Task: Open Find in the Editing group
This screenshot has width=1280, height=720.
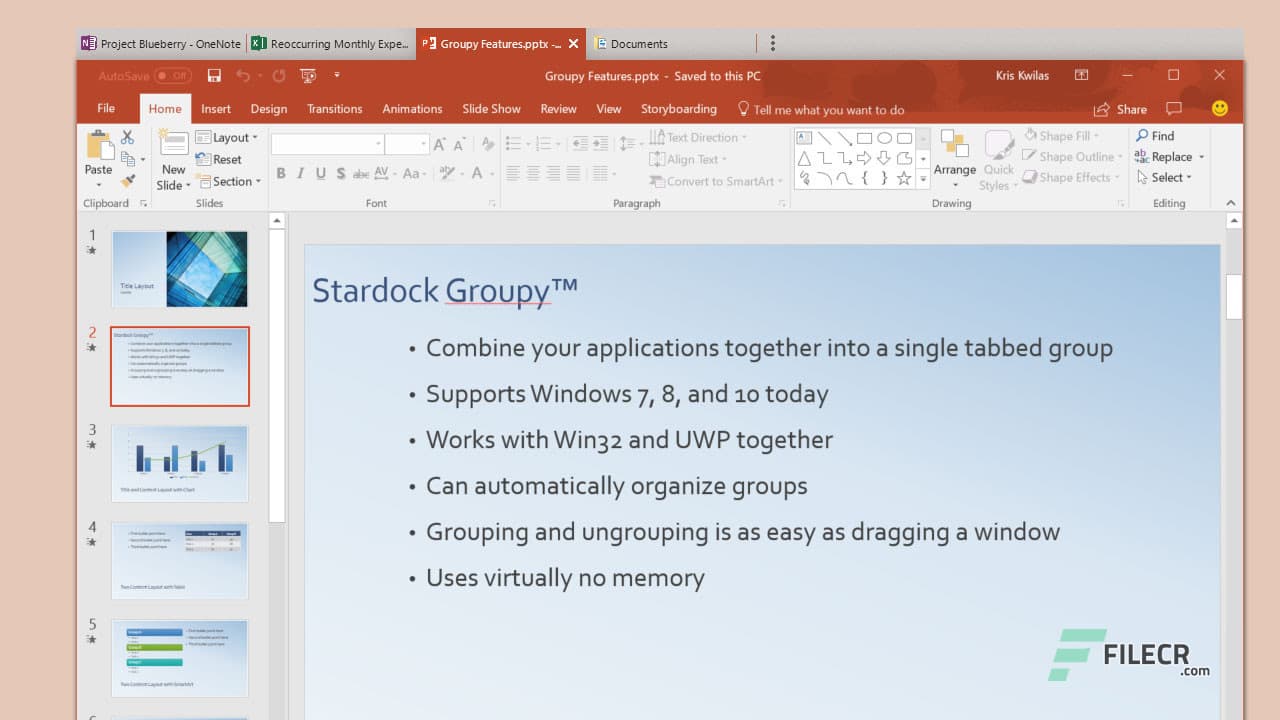Action: tap(1158, 135)
